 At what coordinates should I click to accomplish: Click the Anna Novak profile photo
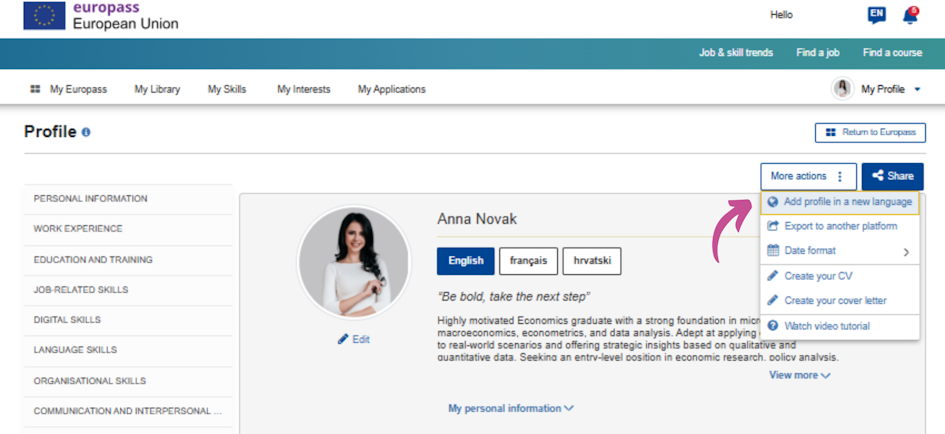[354, 263]
